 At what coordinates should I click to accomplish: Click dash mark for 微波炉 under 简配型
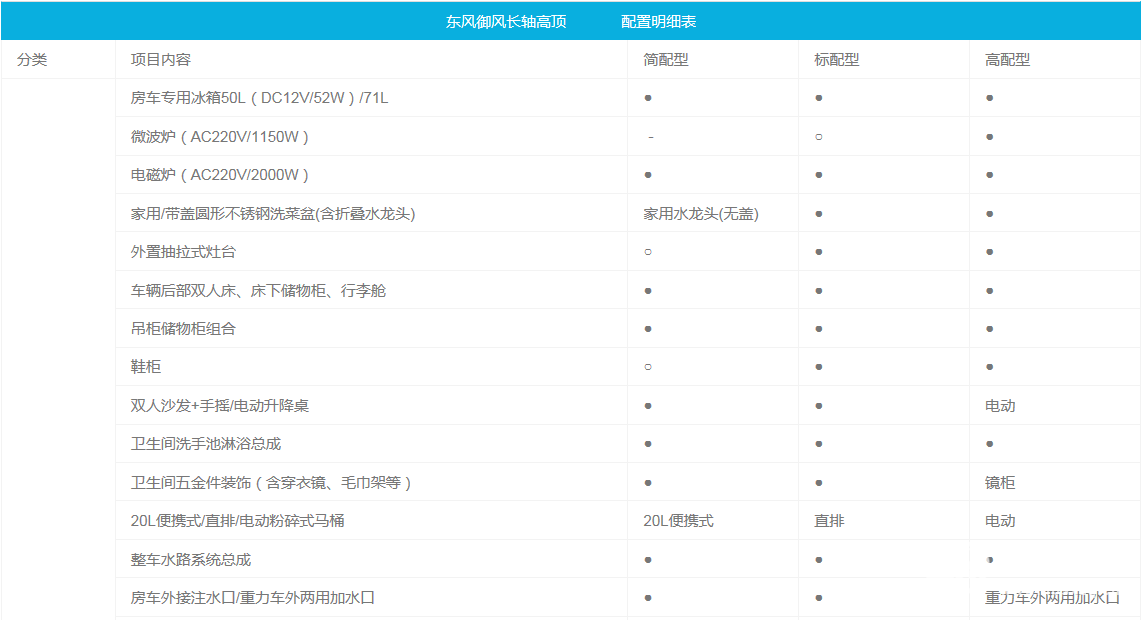click(651, 137)
